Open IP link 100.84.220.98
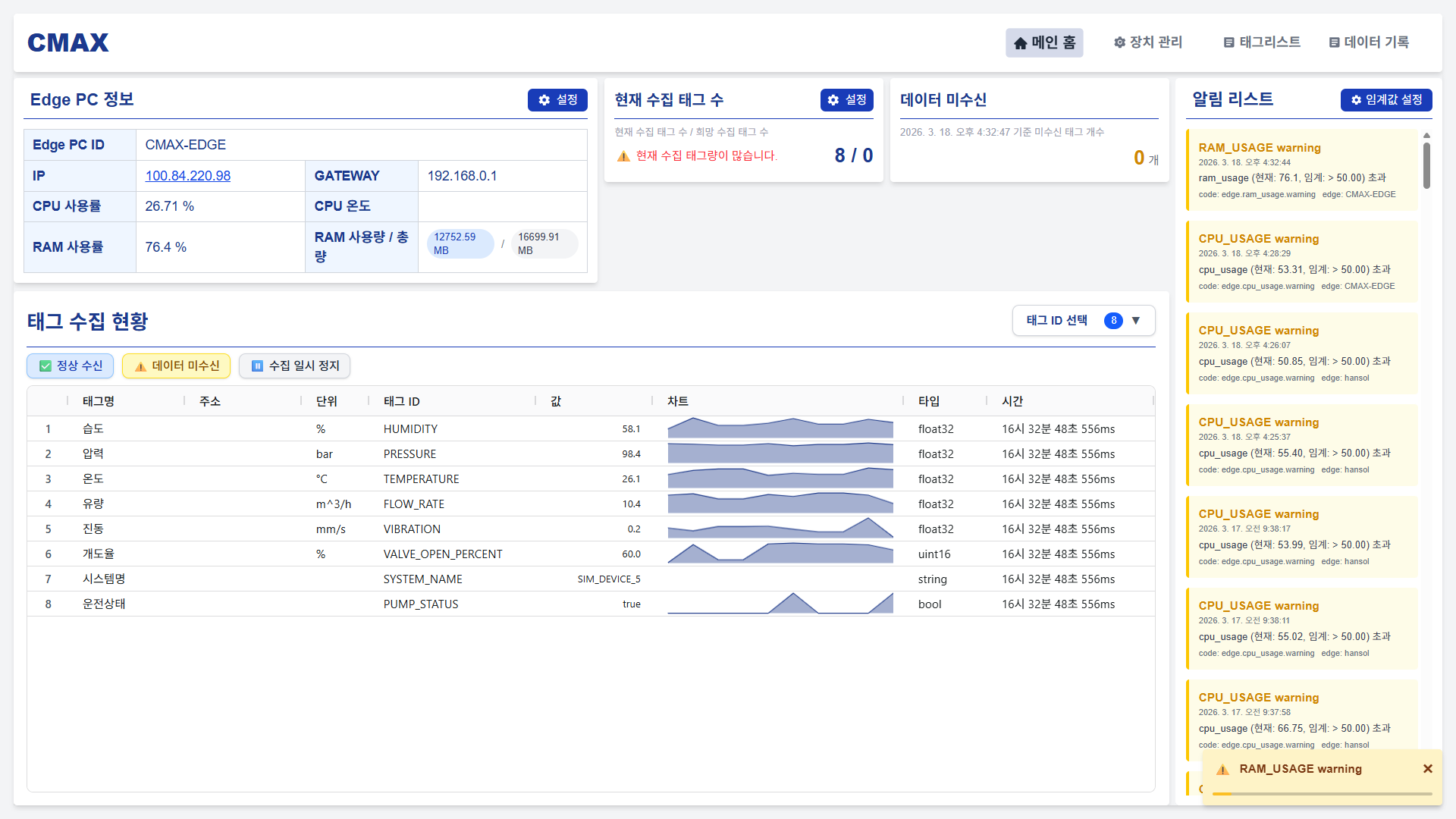The image size is (1456, 819). coord(188,176)
